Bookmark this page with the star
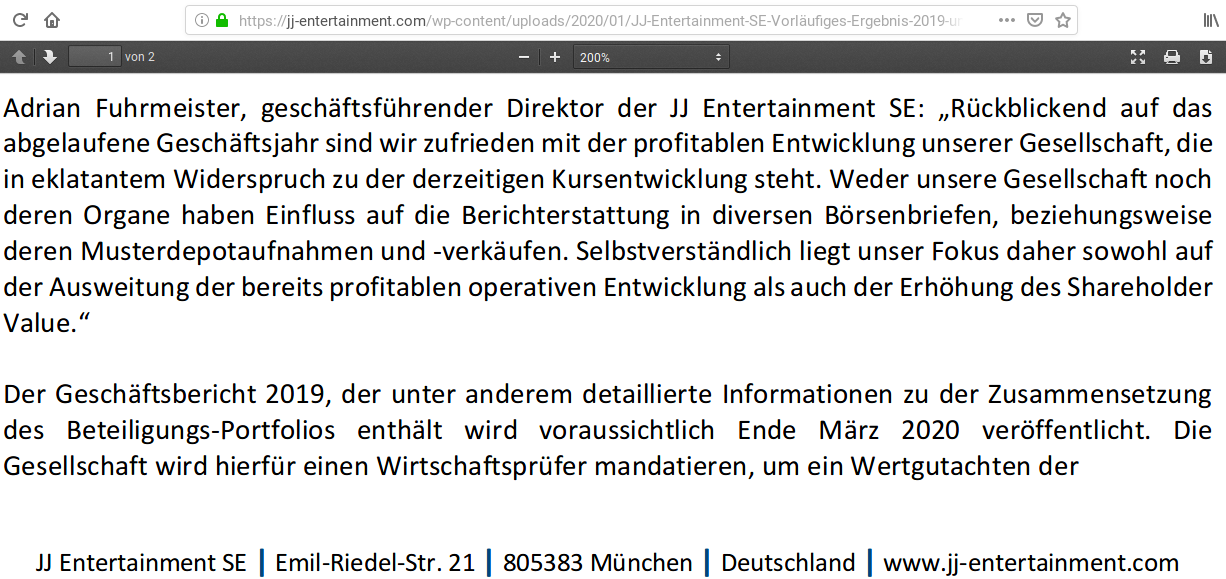 [1064, 19]
